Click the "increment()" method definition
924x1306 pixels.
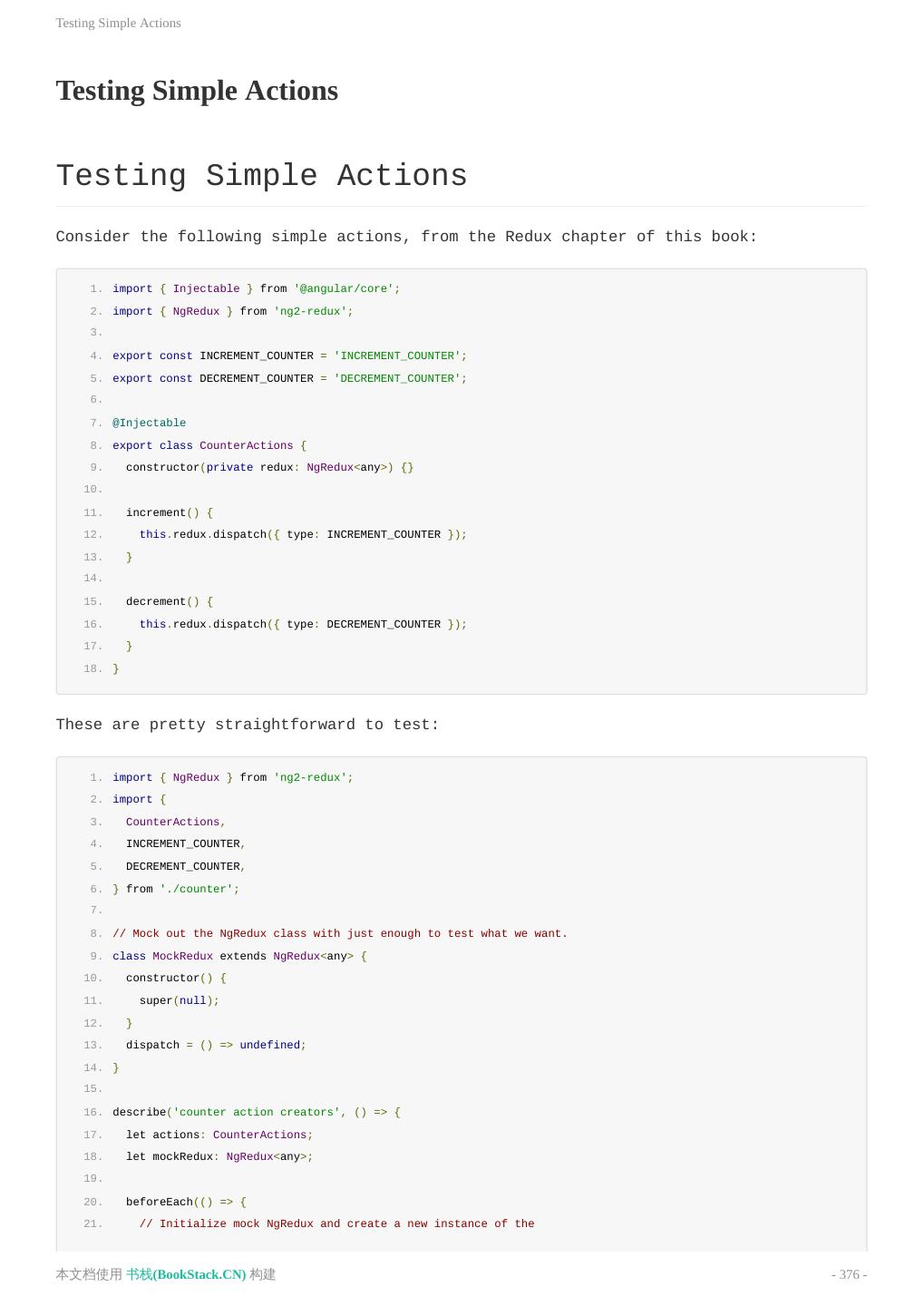(169, 513)
